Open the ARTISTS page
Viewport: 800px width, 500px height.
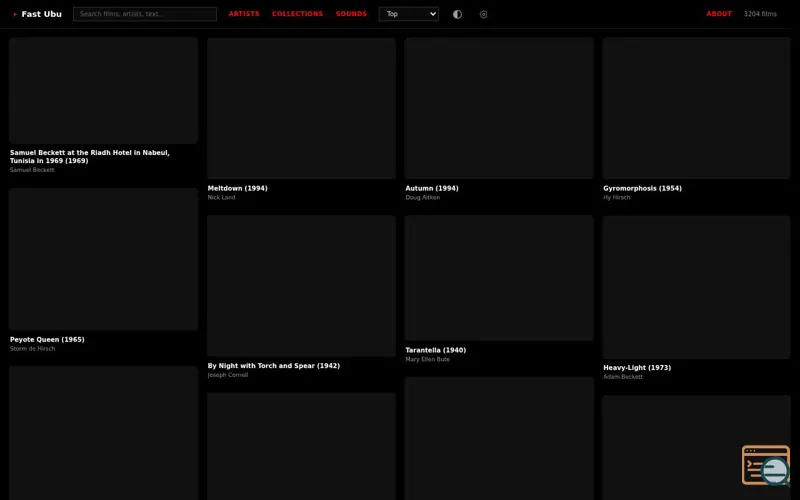(244, 14)
